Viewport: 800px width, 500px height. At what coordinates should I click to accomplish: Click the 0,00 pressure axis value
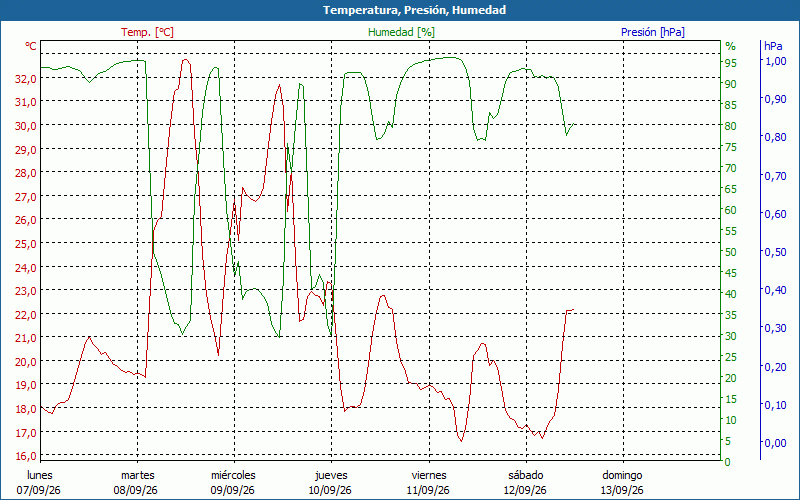pos(776,443)
